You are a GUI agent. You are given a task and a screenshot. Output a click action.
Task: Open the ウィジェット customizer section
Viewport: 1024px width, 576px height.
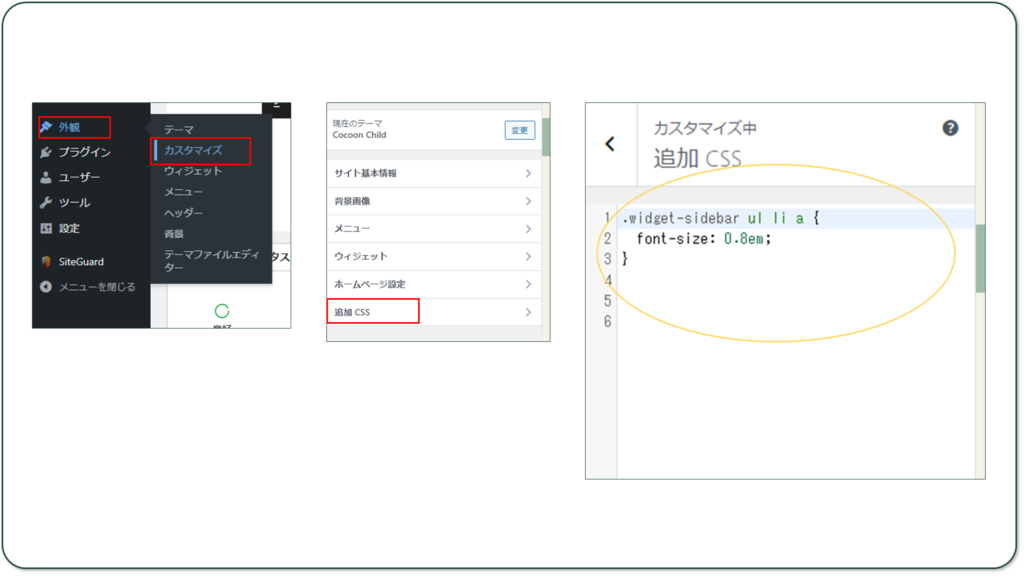pyautogui.click(x=361, y=257)
